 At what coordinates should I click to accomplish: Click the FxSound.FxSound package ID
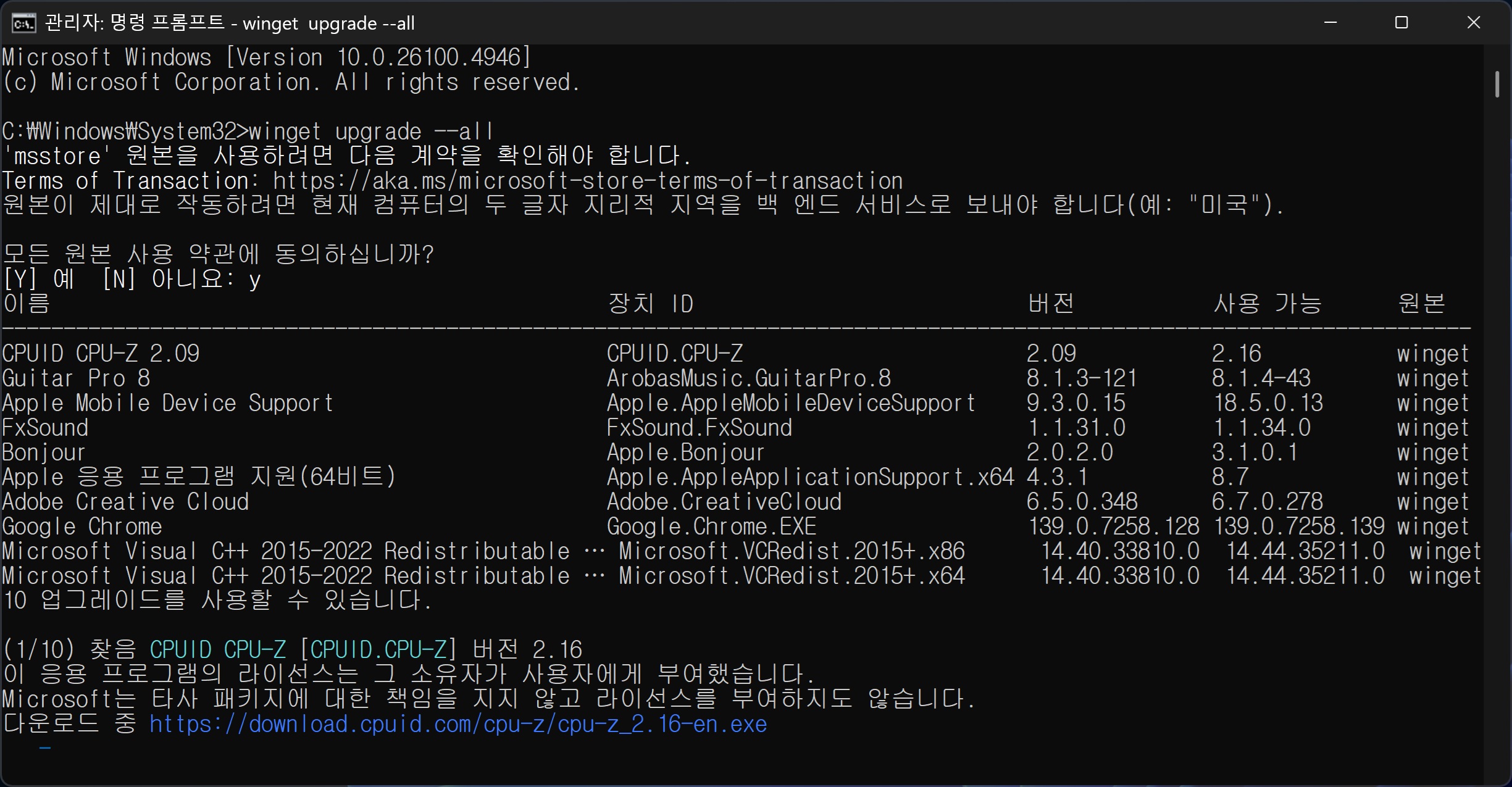pyautogui.click(x=699, y=428)
